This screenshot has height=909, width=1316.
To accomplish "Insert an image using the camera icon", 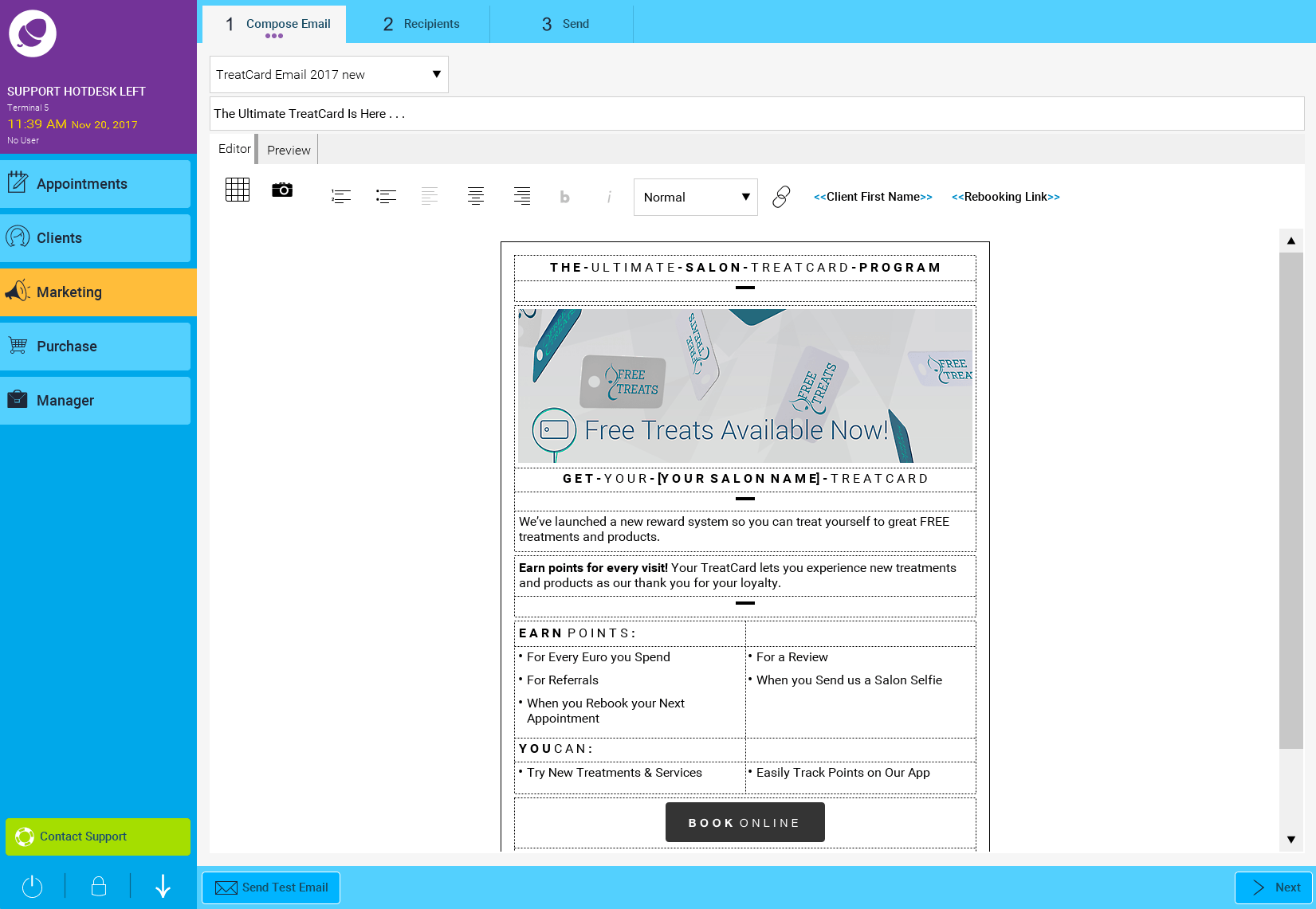I will [282, 190].
